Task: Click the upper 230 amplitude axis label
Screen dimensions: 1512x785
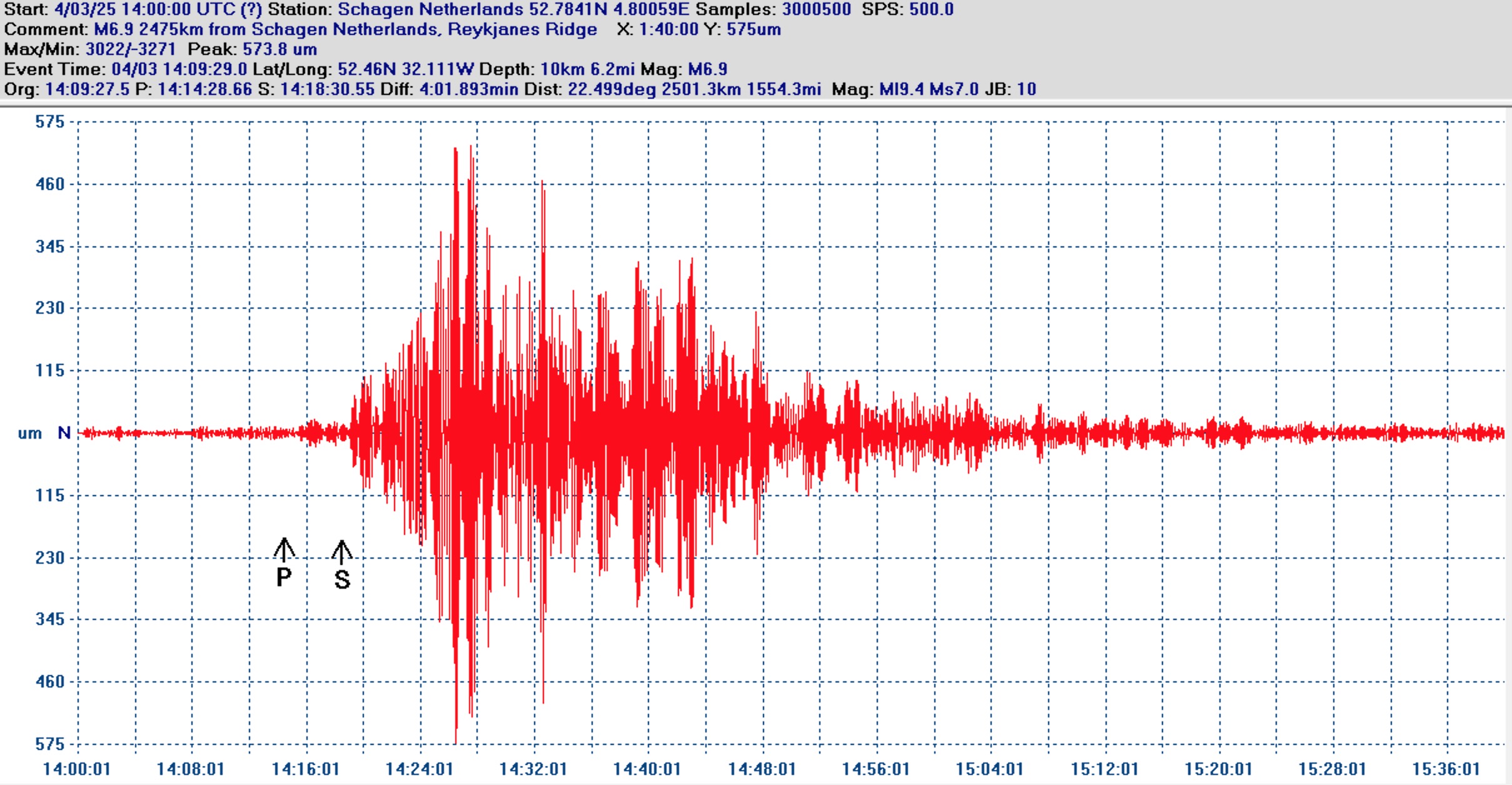Action: pyautogui.click(x=50, y=307)
